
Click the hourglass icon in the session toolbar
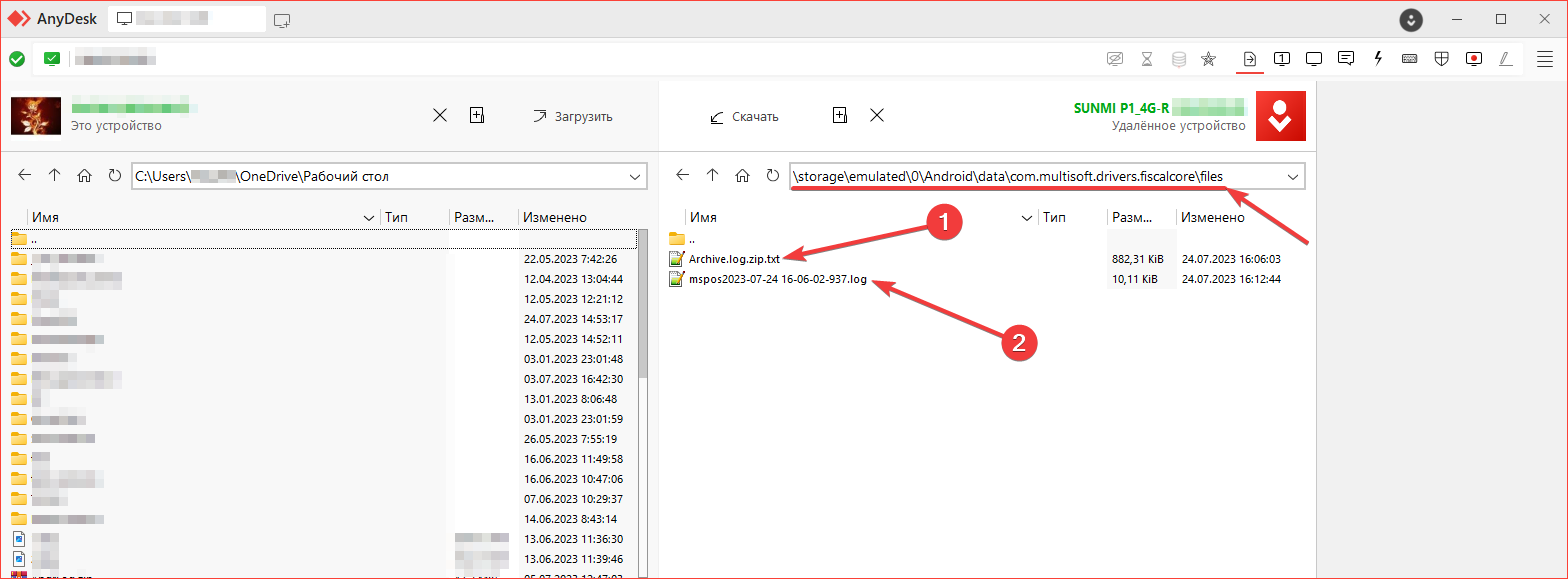point(1147,59)
